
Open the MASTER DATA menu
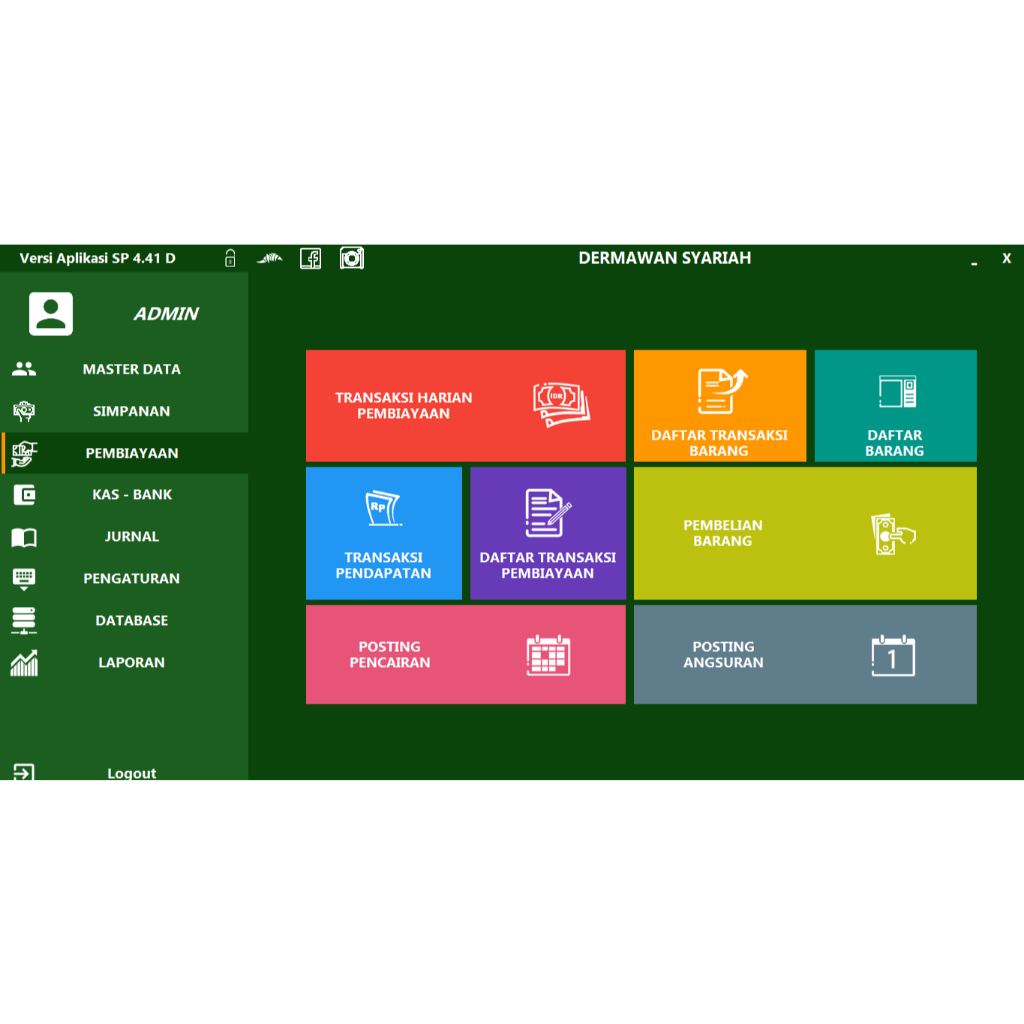point(124,369)
